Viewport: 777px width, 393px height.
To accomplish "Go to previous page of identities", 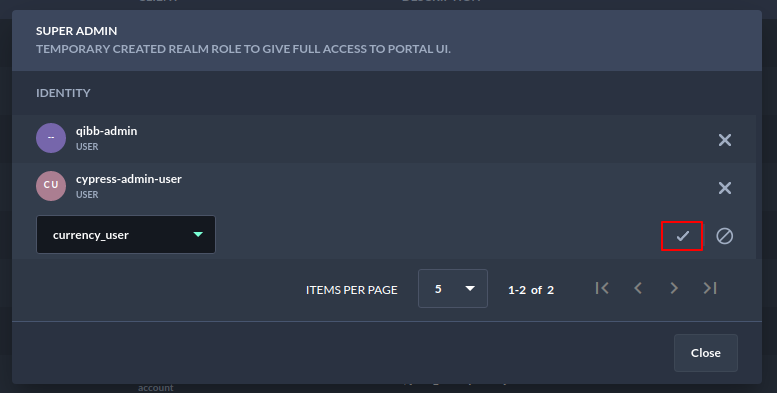I will coord(638,288).
